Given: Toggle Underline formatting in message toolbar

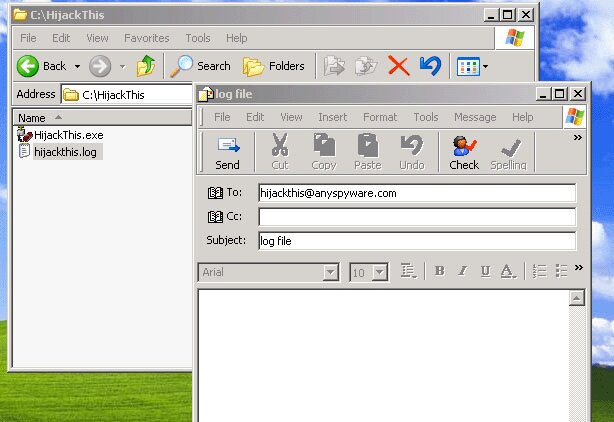Looking at the screenshot, I should click(x=485, y=271).
